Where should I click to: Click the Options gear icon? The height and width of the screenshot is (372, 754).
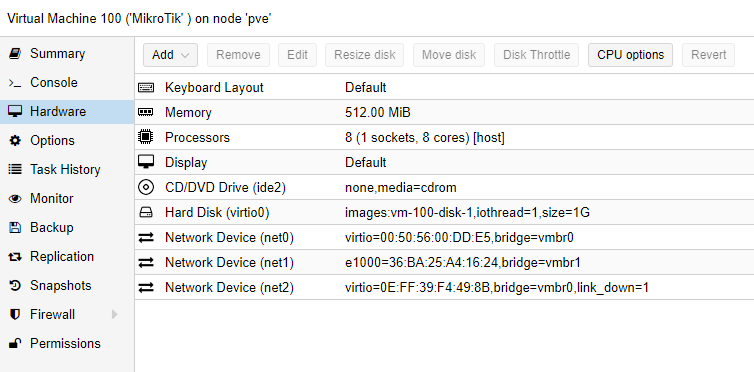(x=15, y=141)
